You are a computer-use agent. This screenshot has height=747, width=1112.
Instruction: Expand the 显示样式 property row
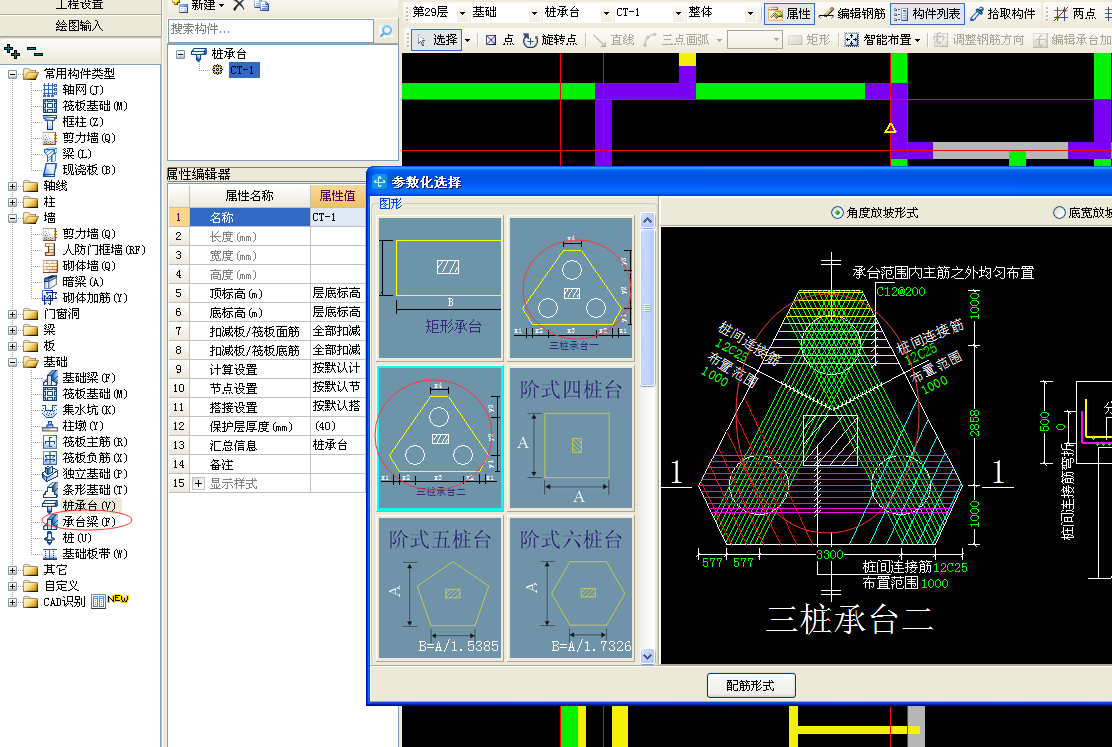(x=199, y=484)
